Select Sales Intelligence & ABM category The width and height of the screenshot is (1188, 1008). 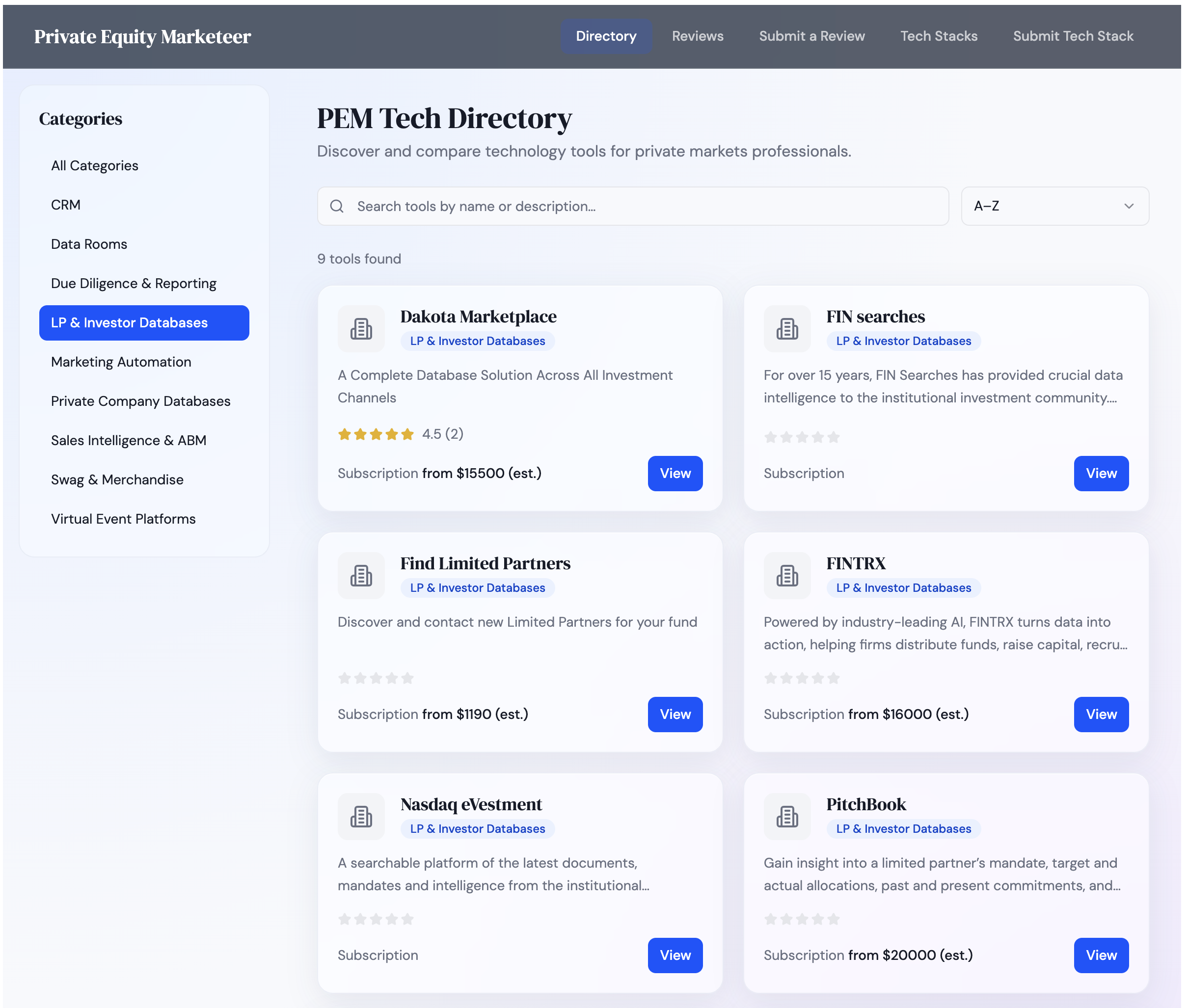(144, 441)
